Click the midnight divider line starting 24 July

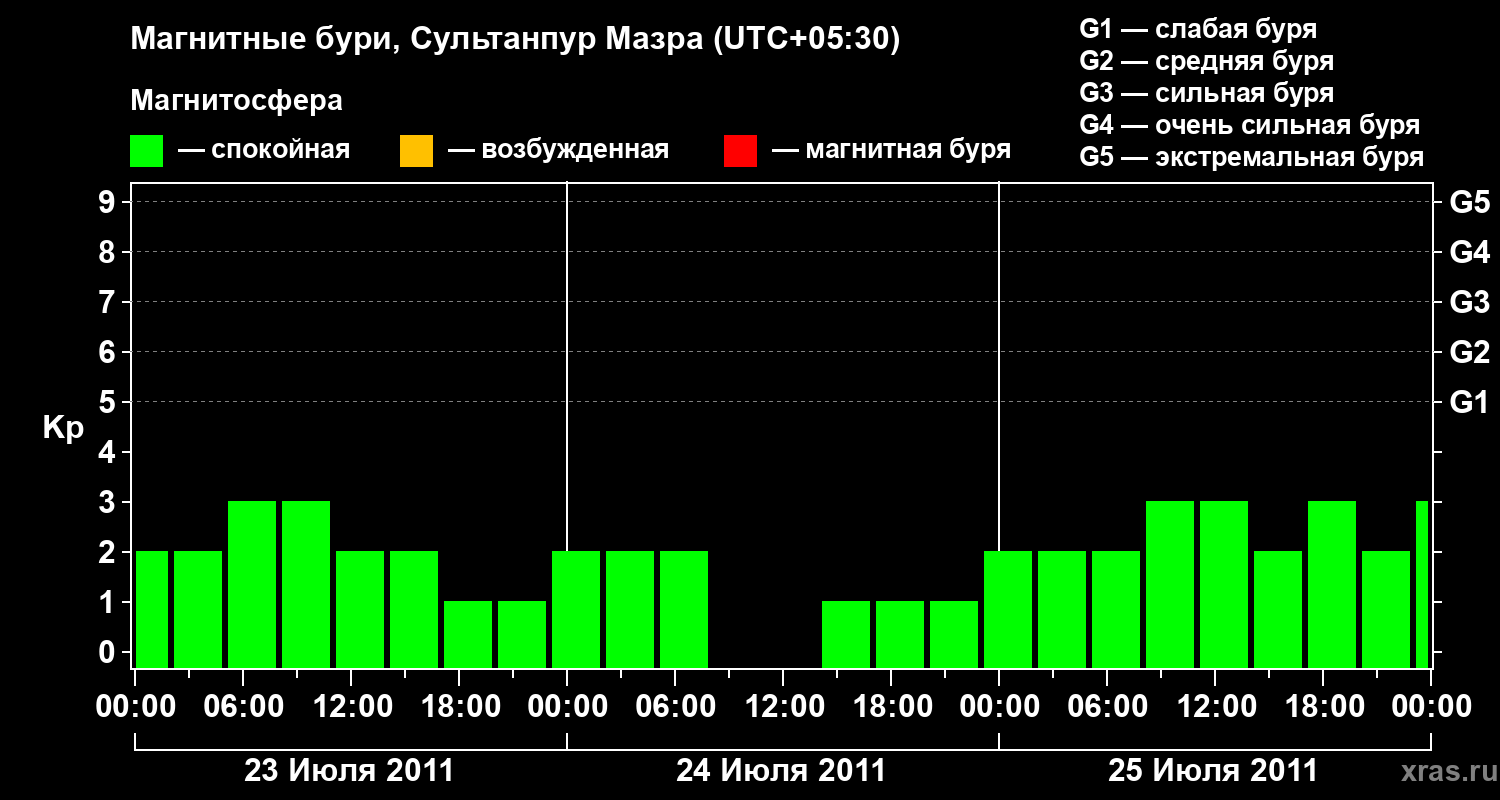567,425
